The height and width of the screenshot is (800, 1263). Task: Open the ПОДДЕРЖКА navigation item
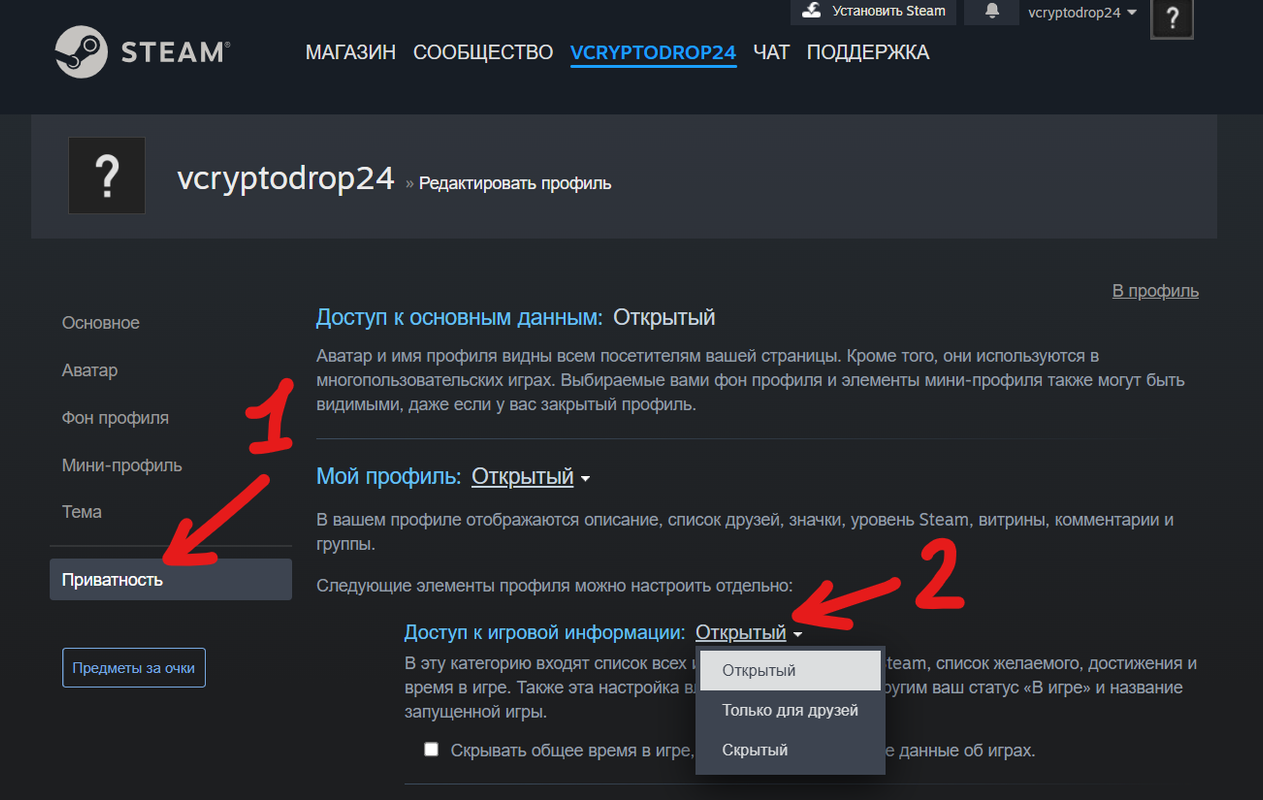click(x=868, y=52)
